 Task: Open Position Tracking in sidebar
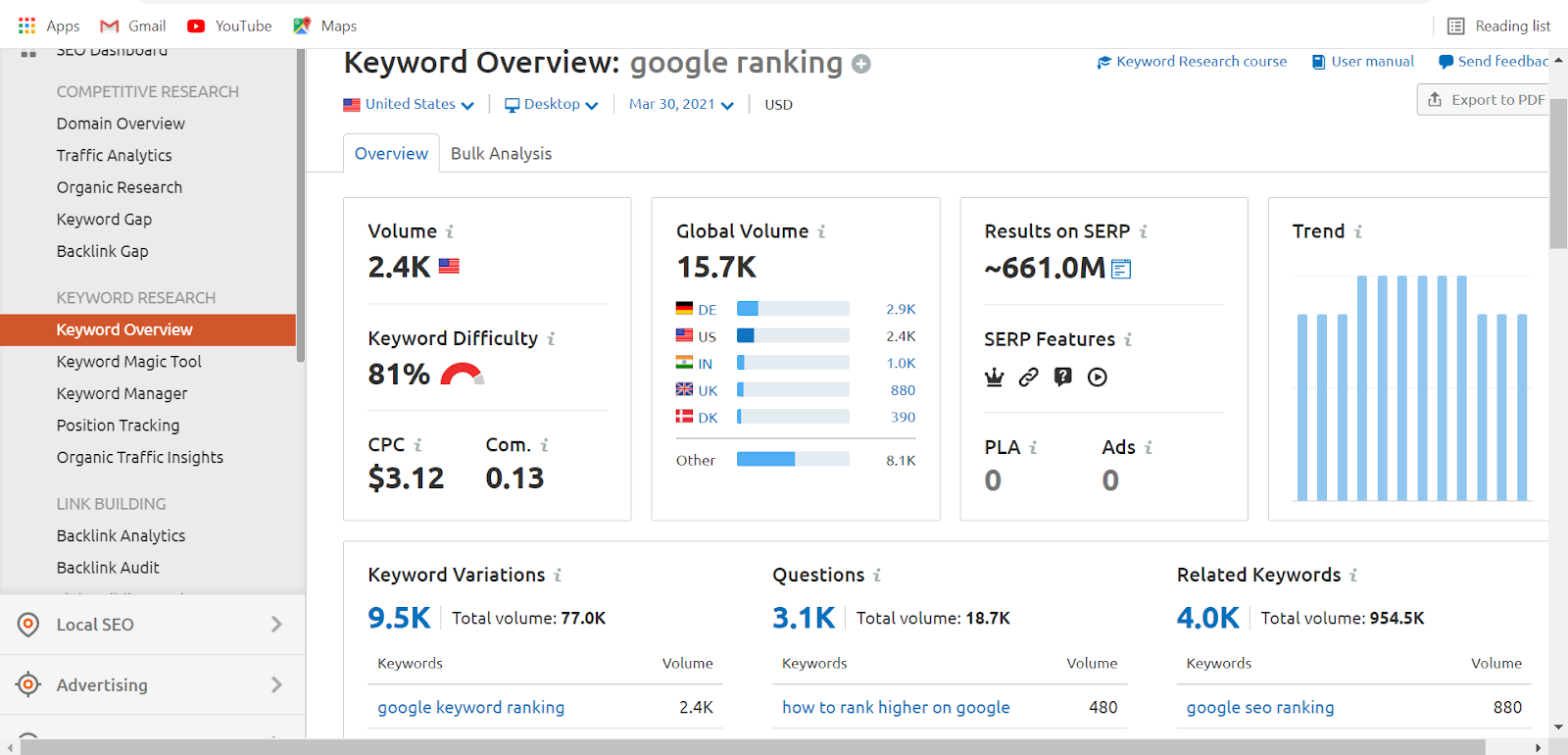pyautogui.click(x=118, y=426)
